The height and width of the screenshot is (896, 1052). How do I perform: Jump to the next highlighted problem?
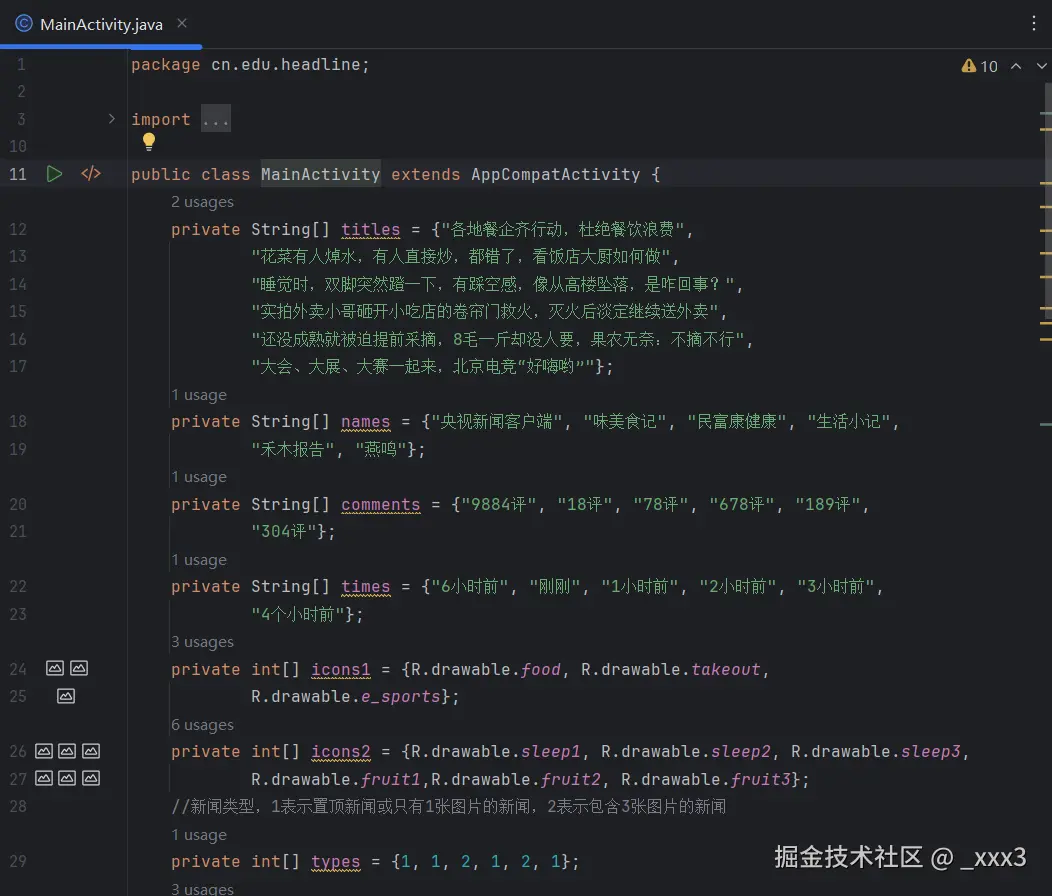(x=1041, y=66)
